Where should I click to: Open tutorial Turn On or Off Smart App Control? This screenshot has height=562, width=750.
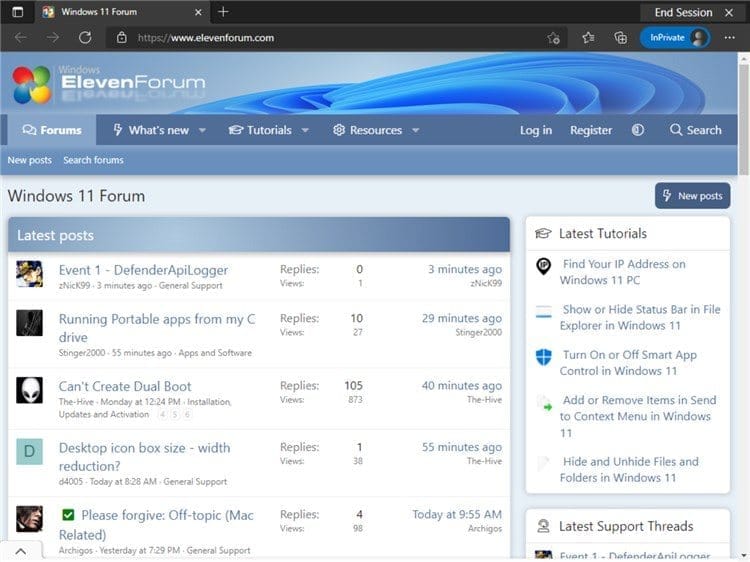click(x=628, y=363)
